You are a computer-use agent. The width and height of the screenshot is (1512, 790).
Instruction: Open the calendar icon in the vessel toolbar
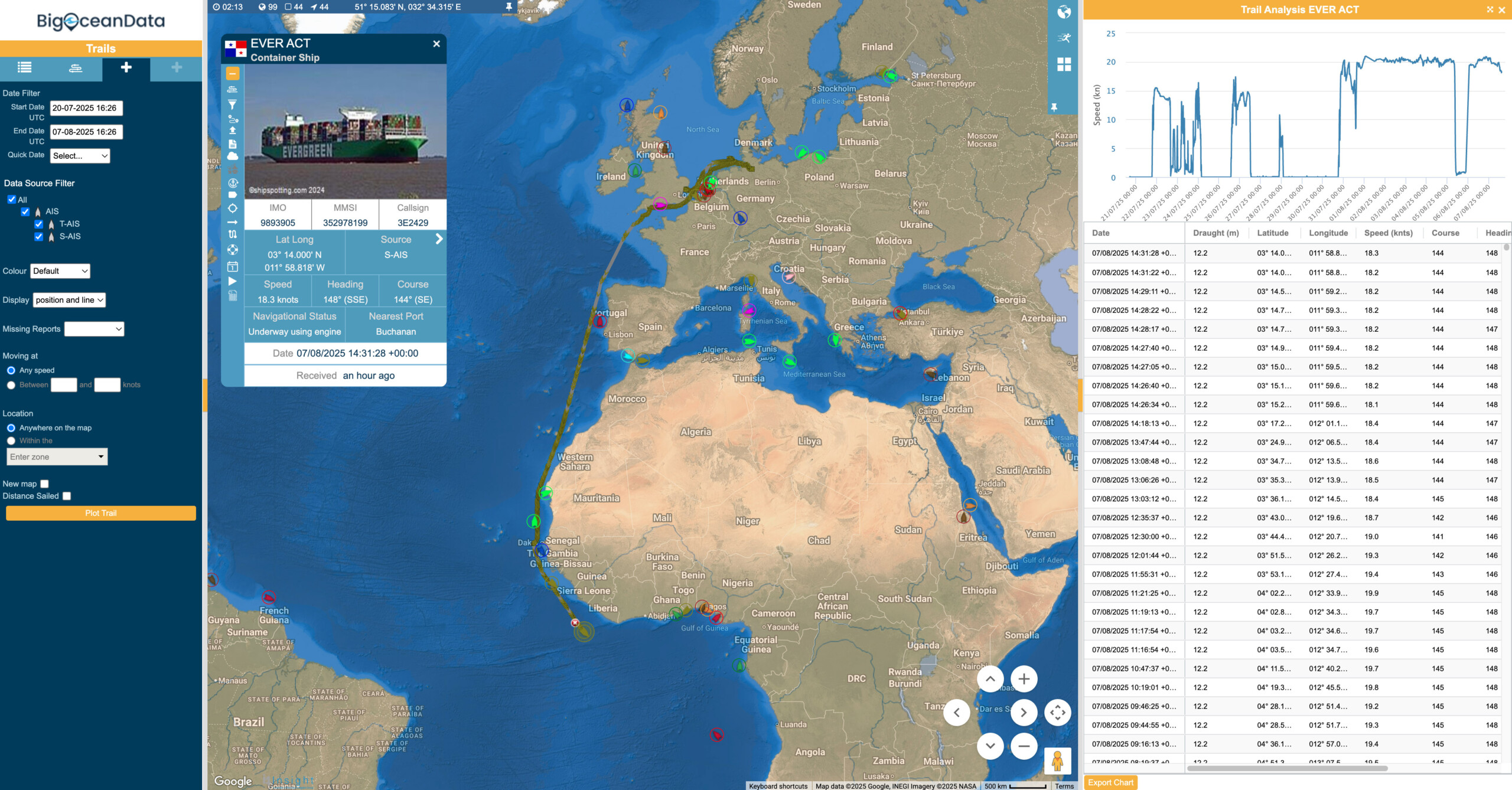point(232,266)
